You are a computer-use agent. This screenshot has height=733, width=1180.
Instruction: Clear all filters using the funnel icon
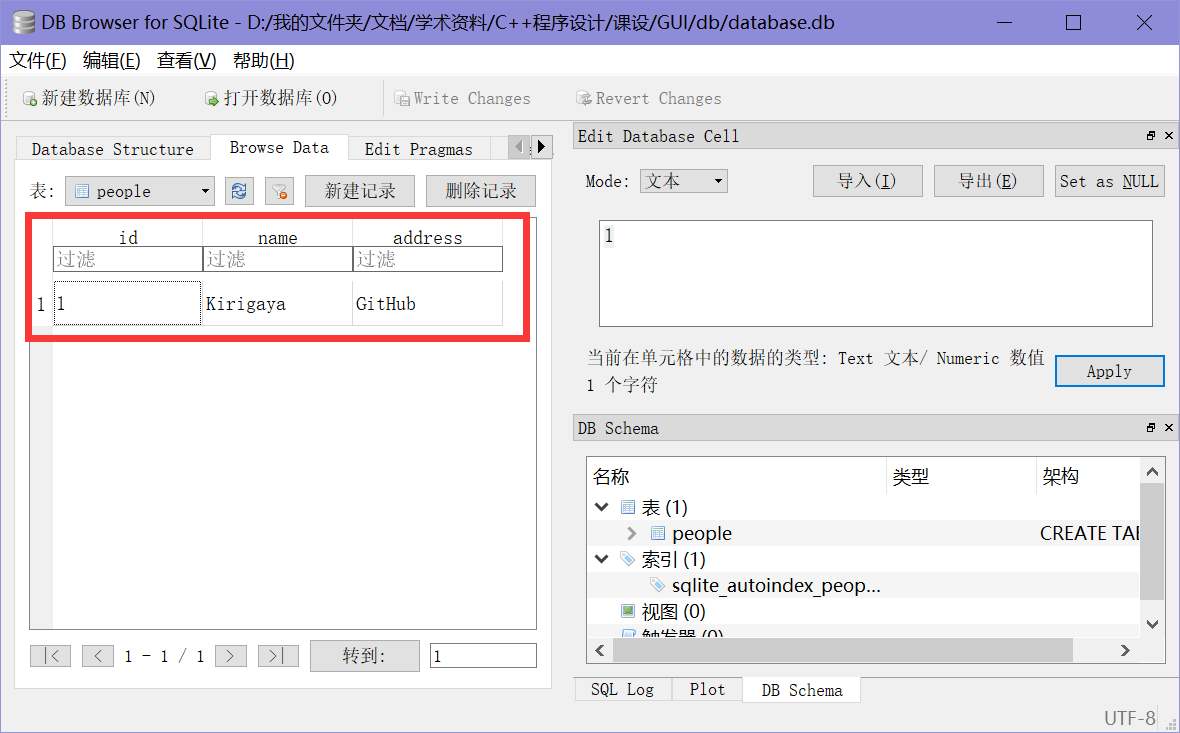tap(279, 190)
